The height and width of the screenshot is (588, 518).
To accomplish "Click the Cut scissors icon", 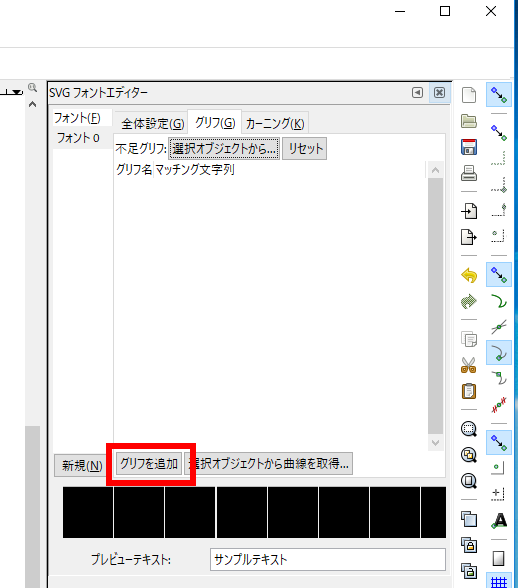I will (469, 365).
